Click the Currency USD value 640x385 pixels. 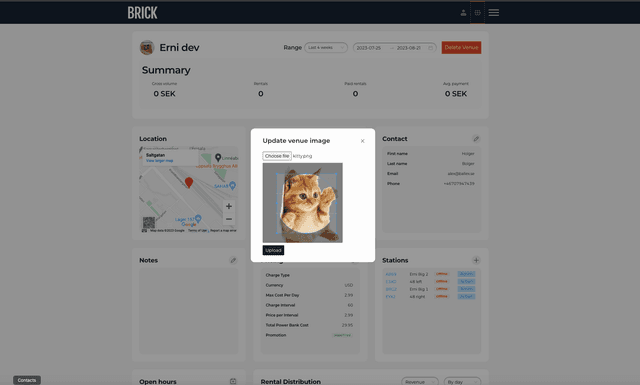click(x=349, y=285)
